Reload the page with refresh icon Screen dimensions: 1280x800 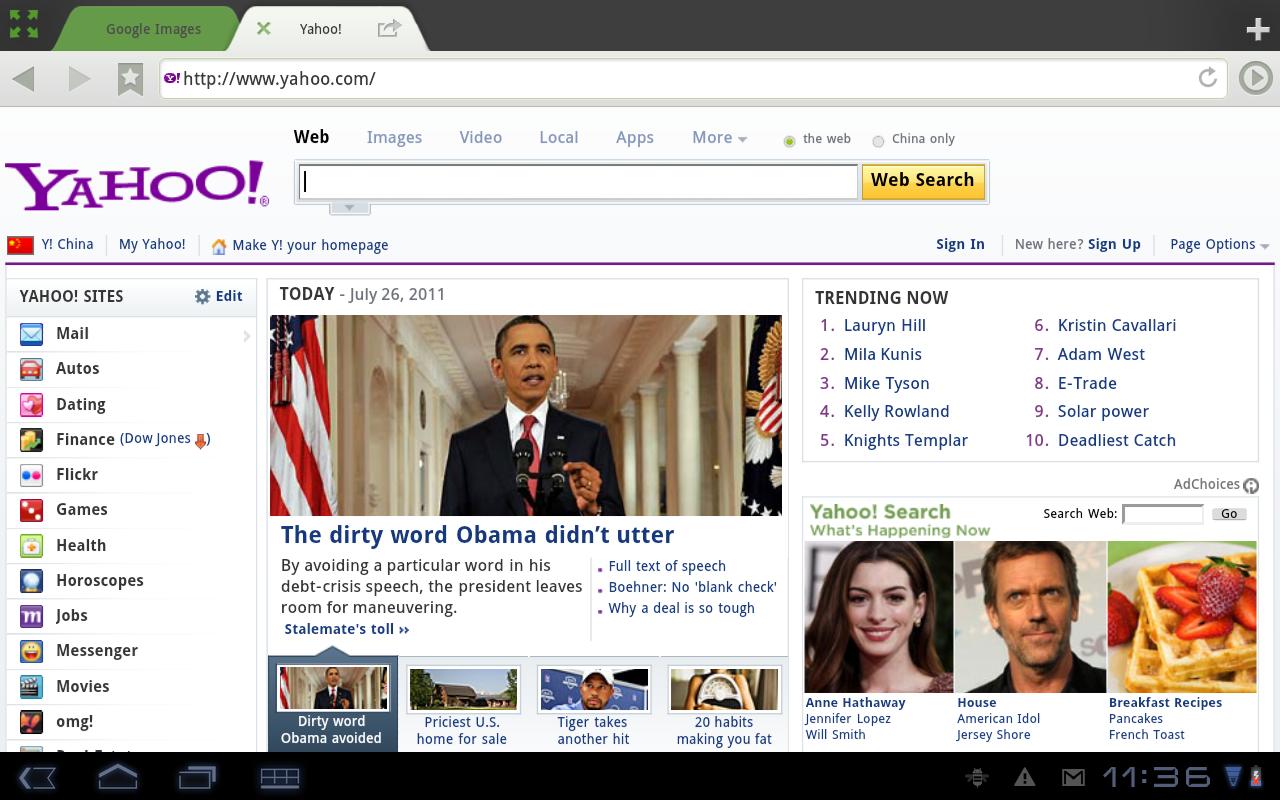(x=1208, y=78)
